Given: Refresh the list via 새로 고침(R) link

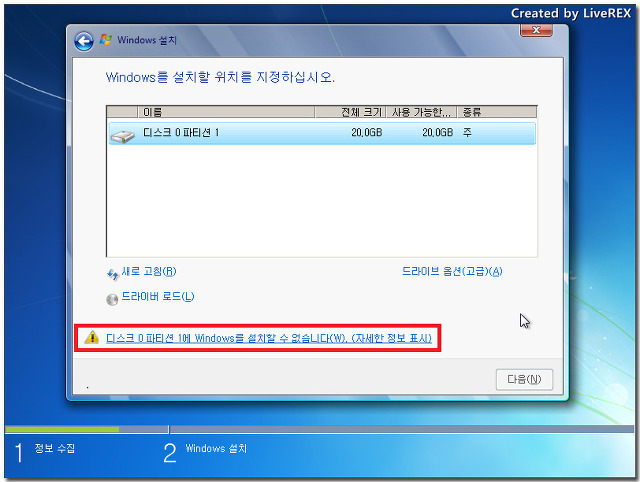Looking at the screenshot, I should [x=149, y=271].
